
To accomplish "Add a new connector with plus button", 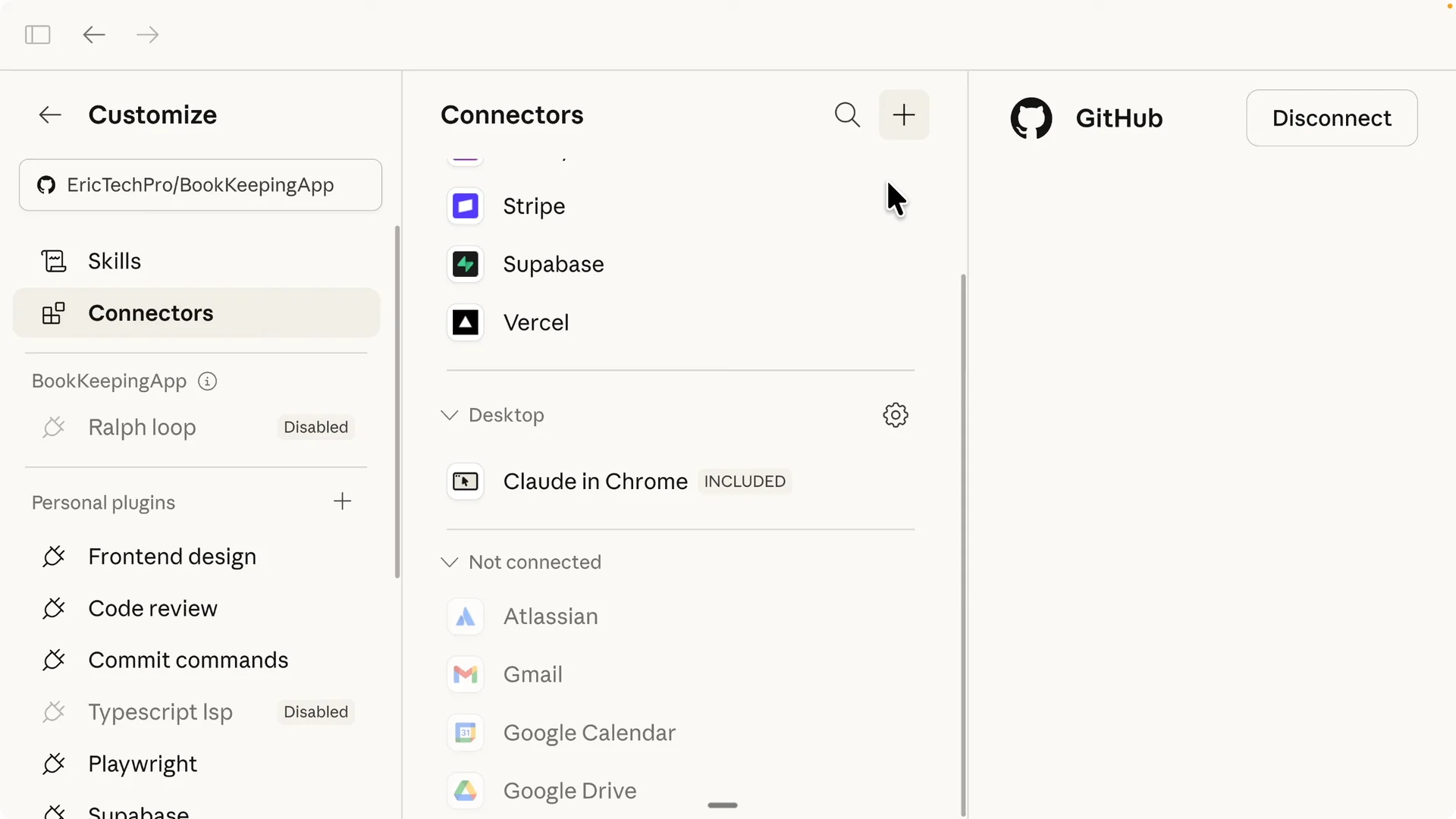I will (x=903, y=115).
